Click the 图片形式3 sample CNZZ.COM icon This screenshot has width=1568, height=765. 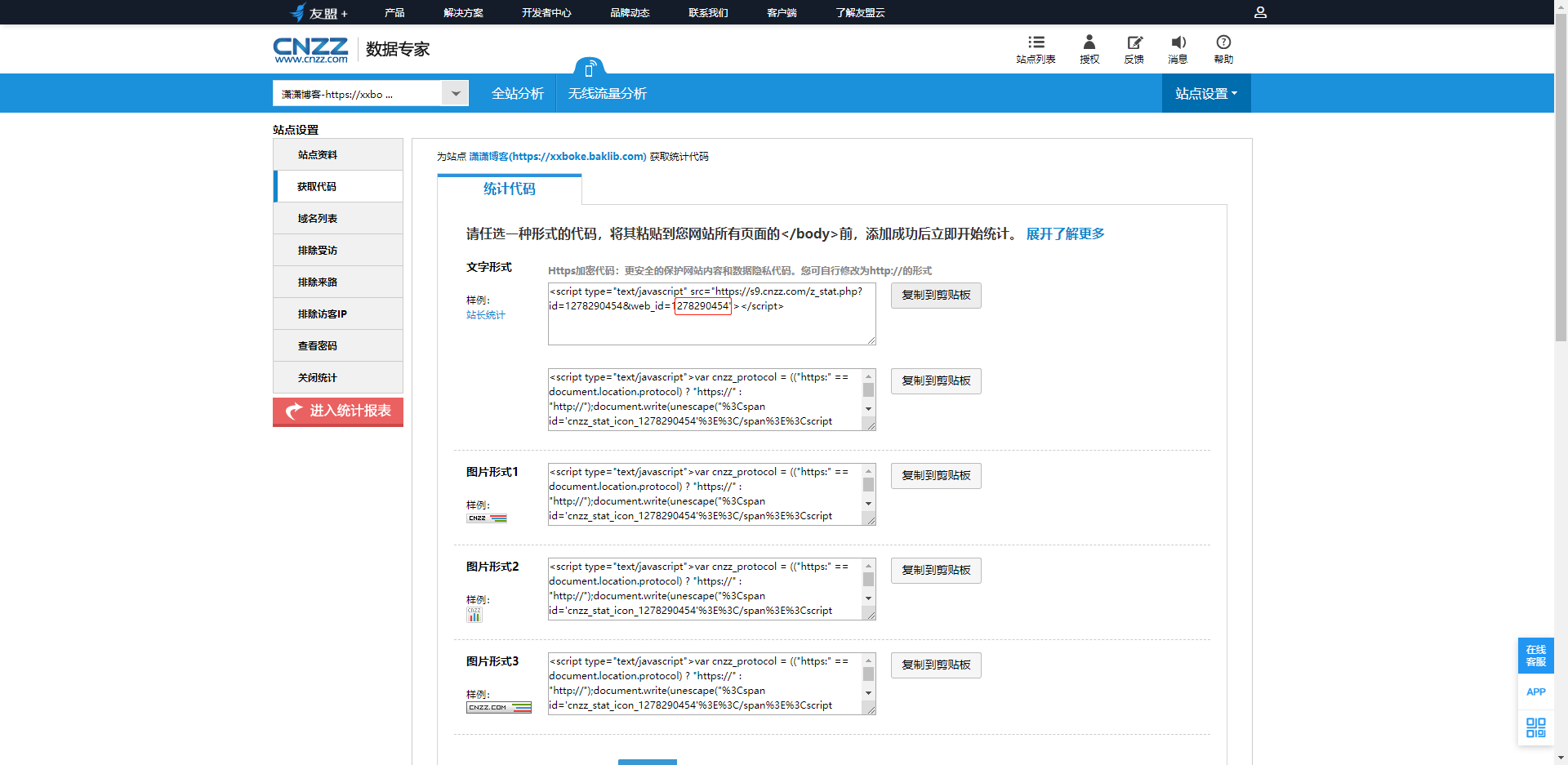[499, 707]
